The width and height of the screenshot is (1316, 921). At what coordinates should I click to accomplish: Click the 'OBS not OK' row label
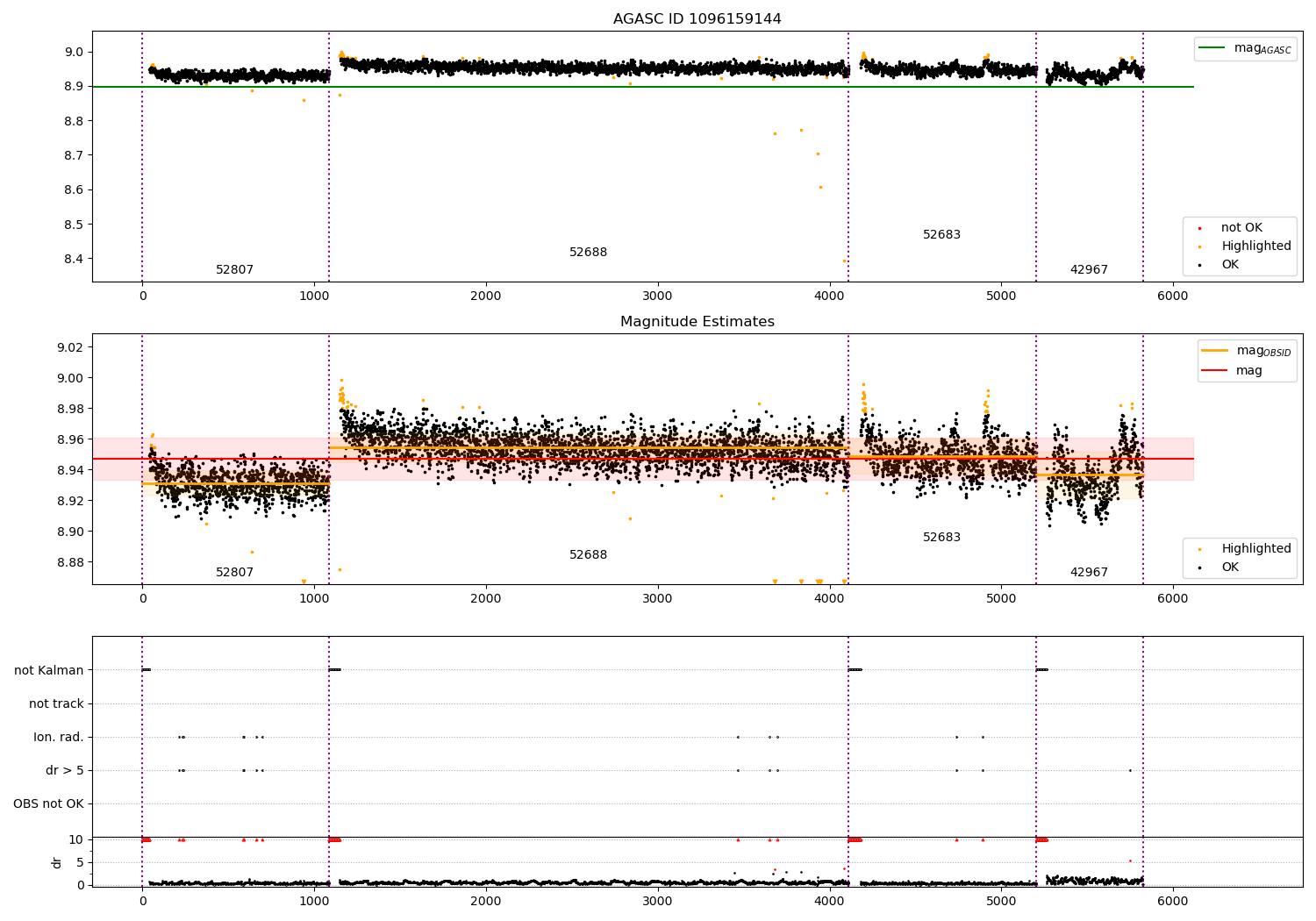point(48,803)
